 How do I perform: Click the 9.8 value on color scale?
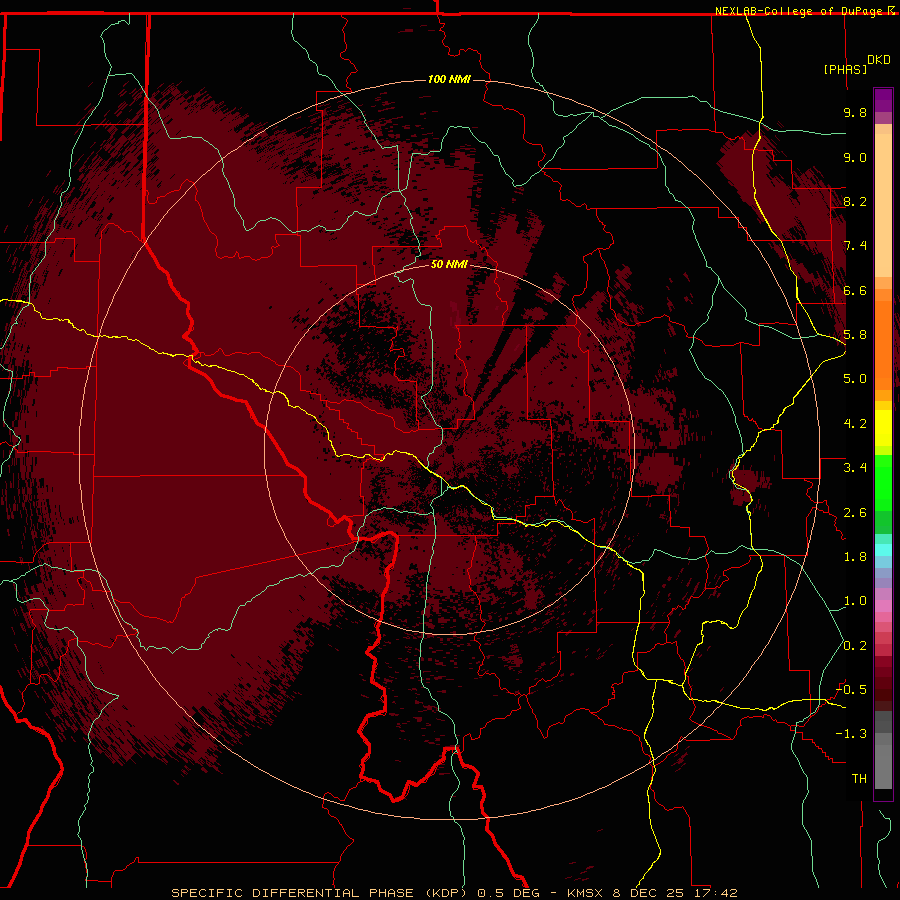click(x=855, y=112)
